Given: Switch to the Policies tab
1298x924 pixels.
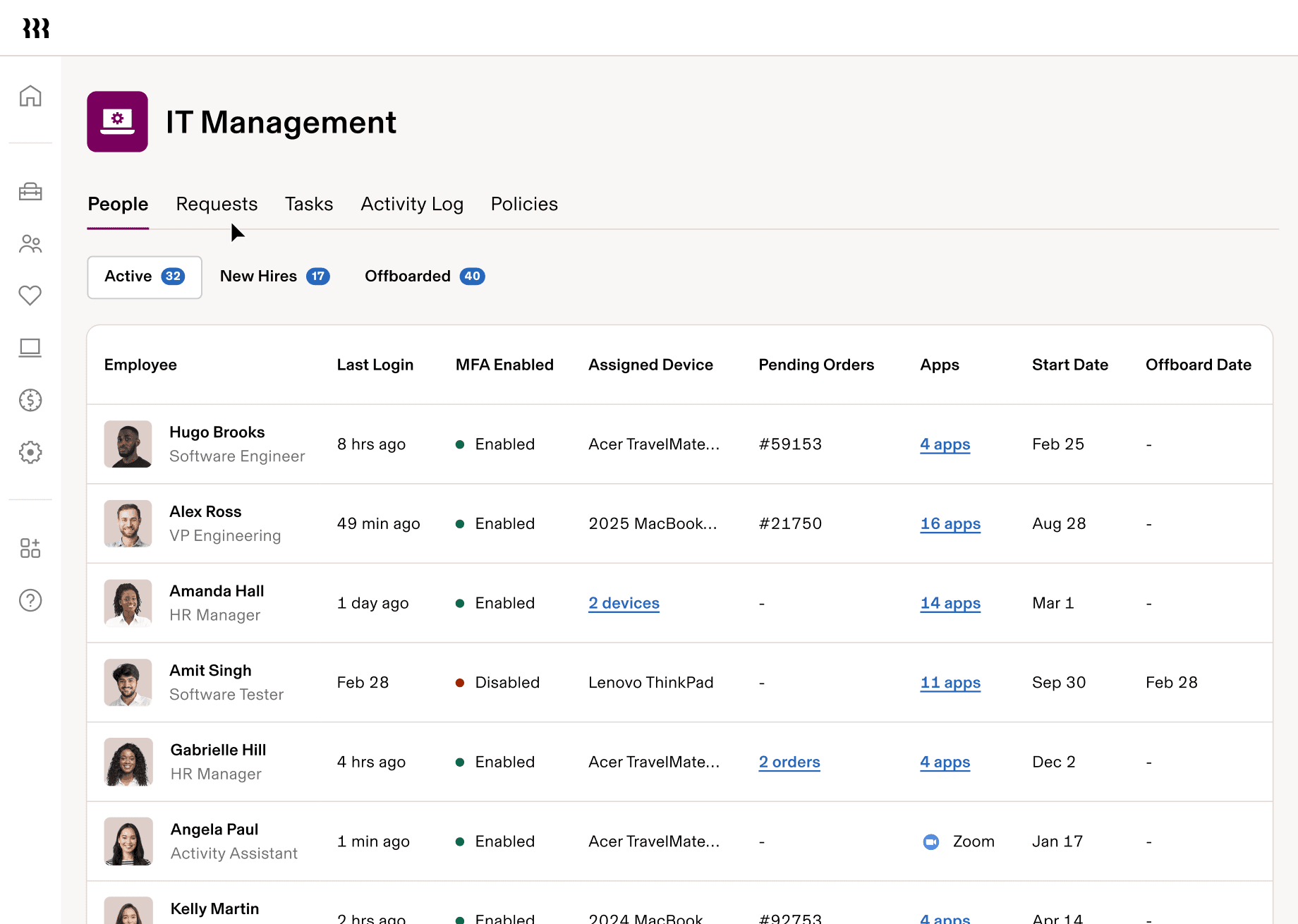Looking at the screenshot, I should (x=524, y=204).
